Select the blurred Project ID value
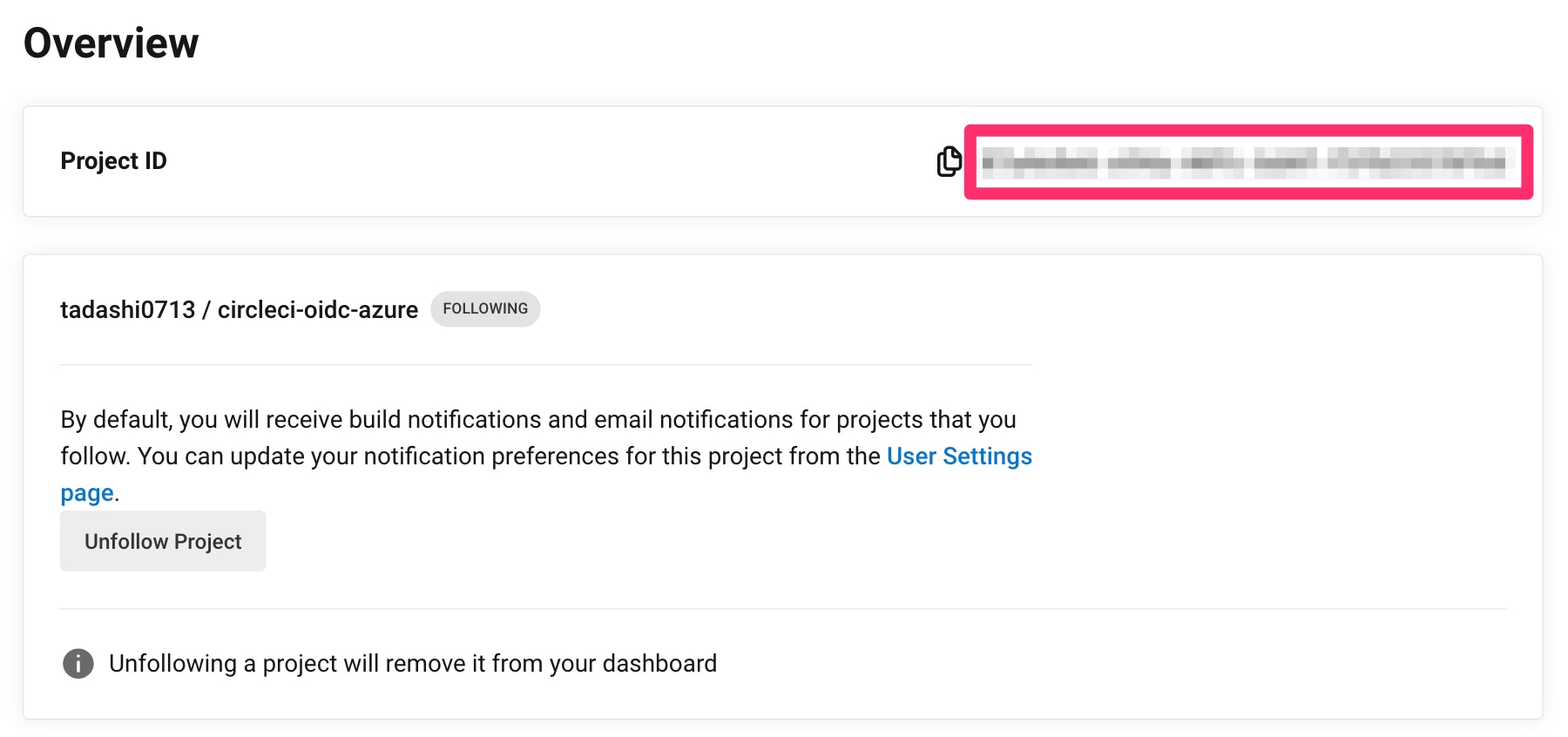The width and height of the screenshot is (1568, 737). 1244,163
